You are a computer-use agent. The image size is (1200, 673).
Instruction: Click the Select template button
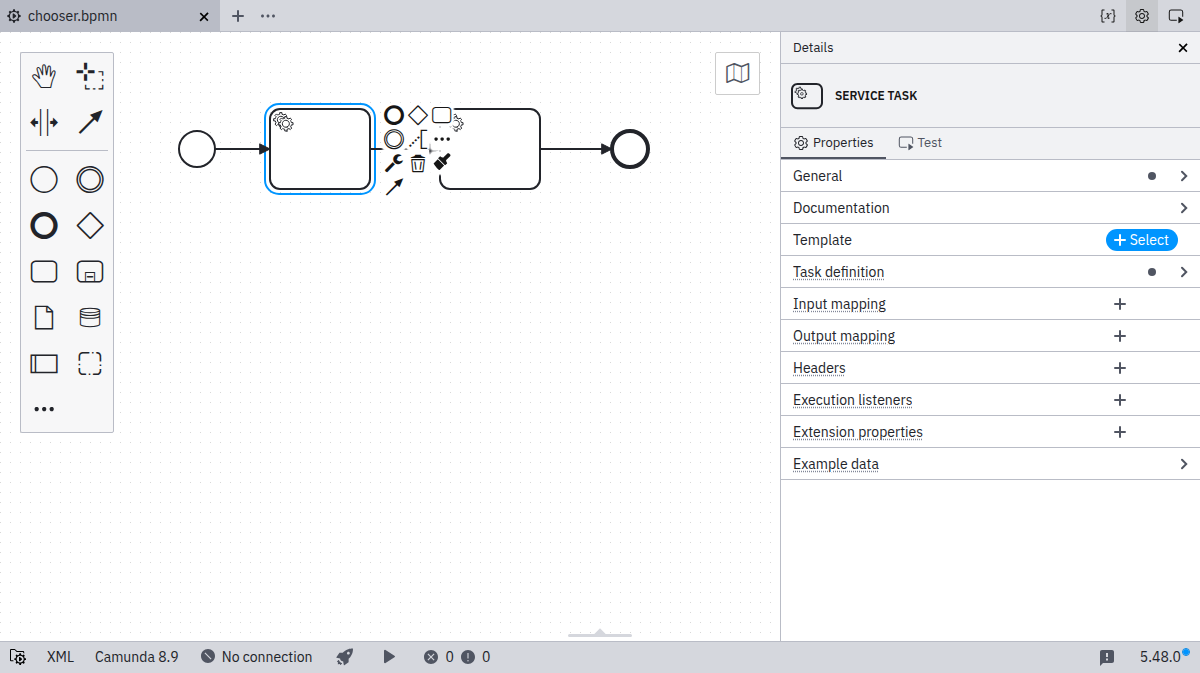(1141, 240)
